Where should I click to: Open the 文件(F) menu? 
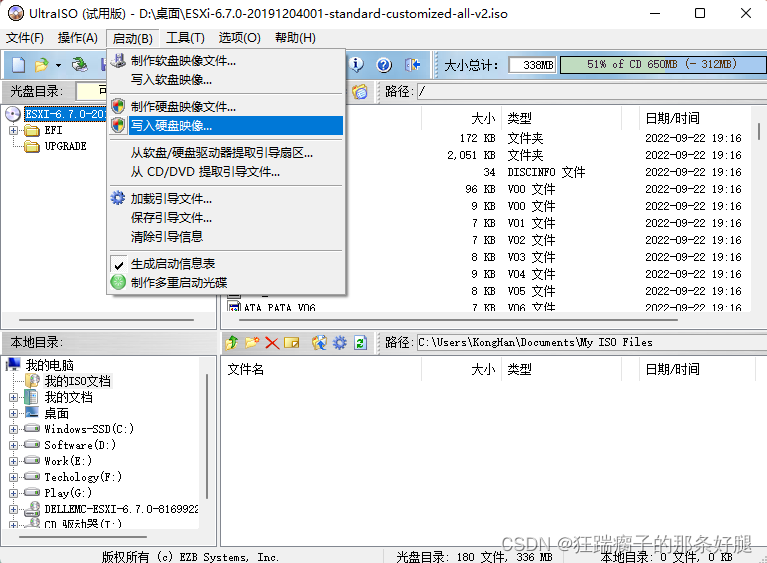24,38
